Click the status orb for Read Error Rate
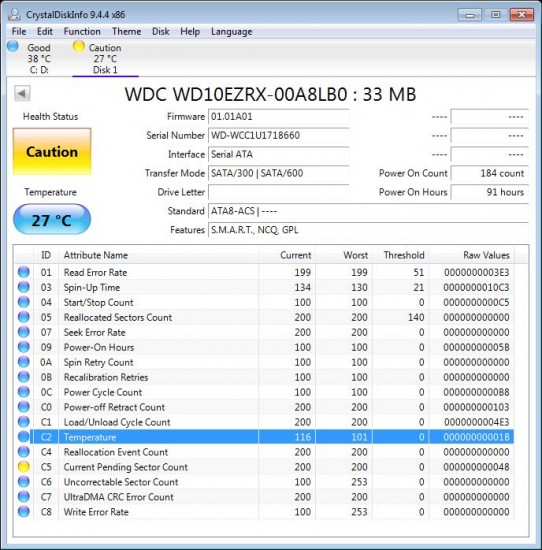The height and width of the screenshot is (550, 542). point(24,272)
